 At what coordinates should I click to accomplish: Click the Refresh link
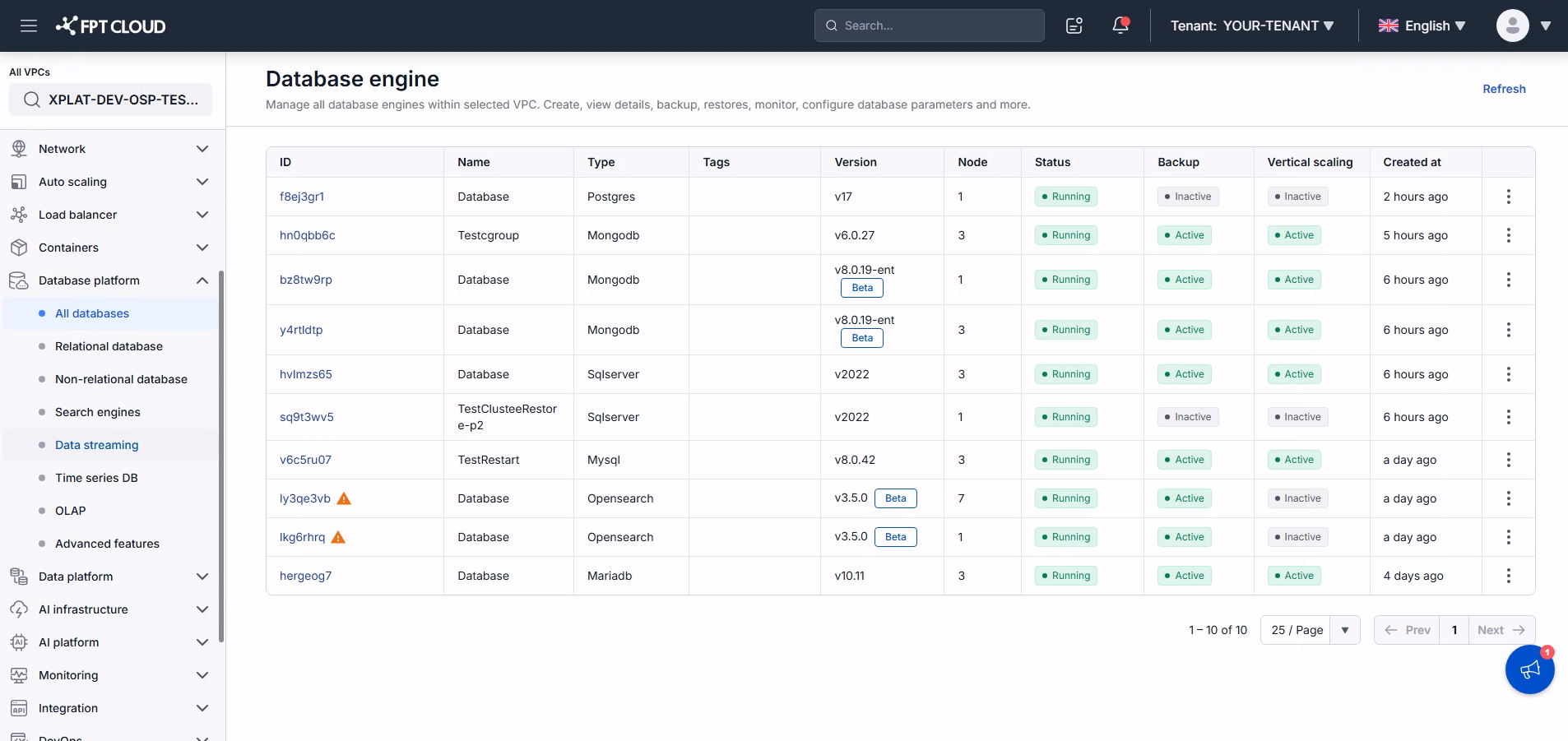point(1504,89)
